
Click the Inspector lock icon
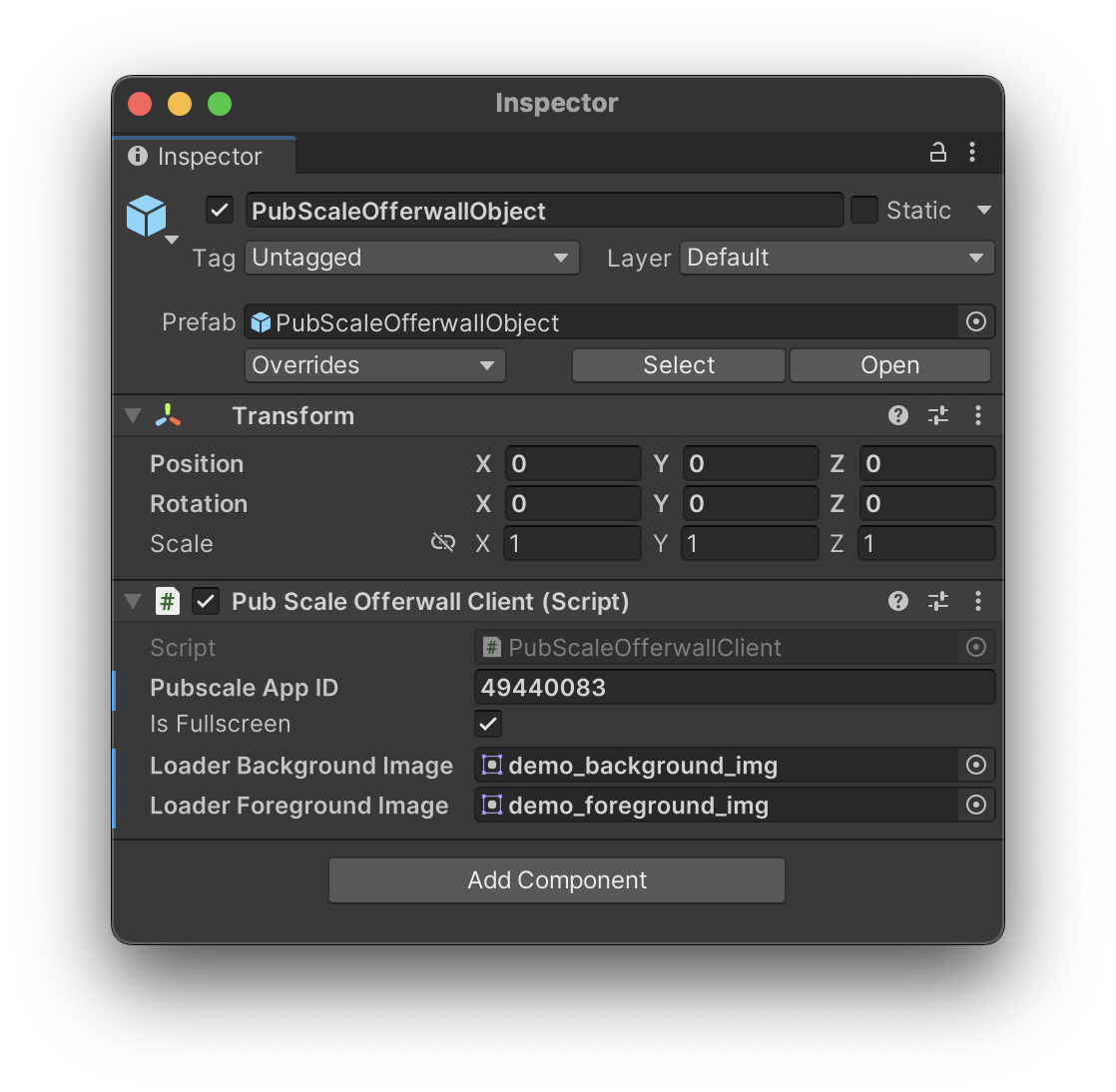point(937,153)
